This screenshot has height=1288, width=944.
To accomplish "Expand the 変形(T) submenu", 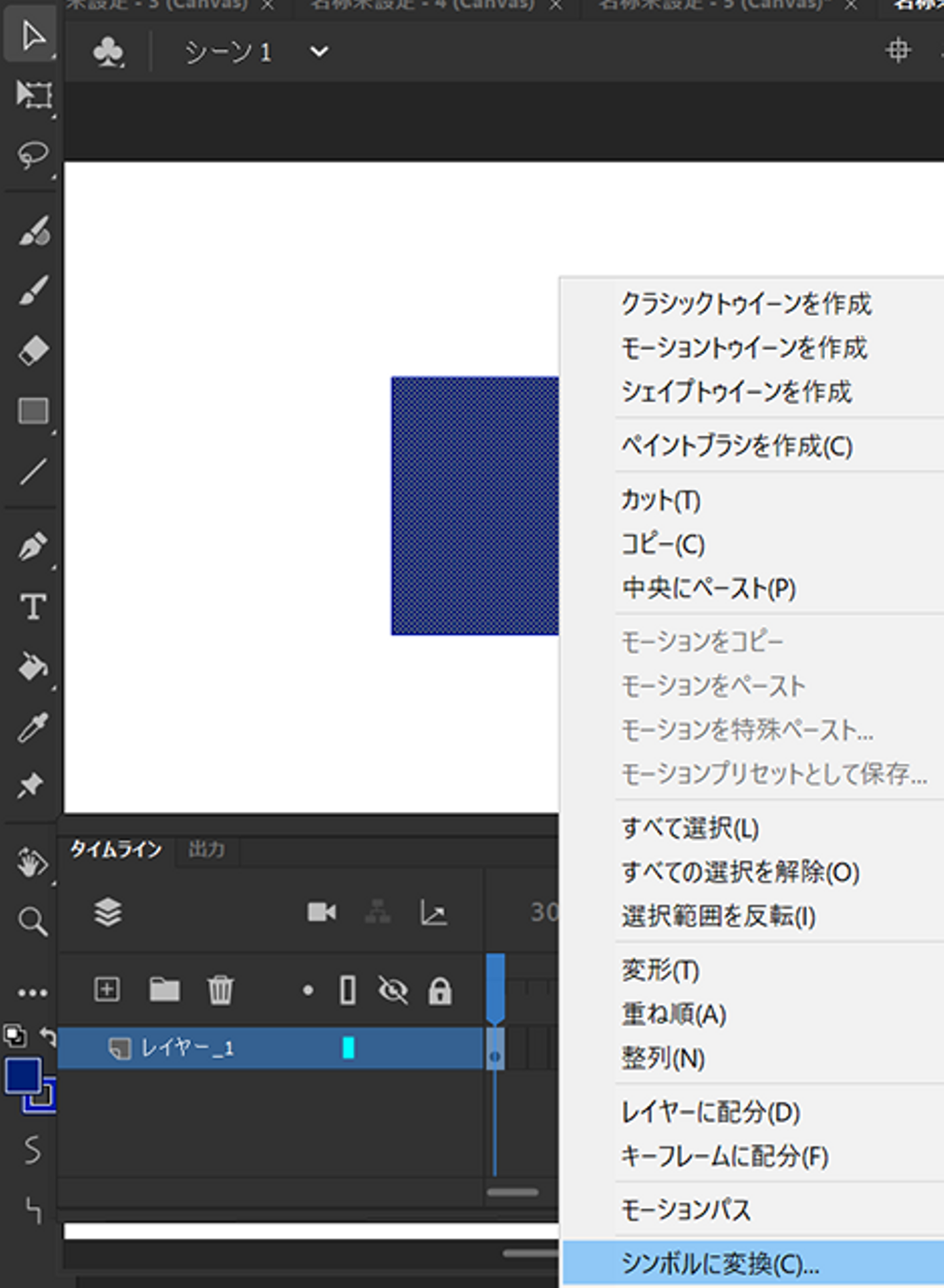I will 661,971.
